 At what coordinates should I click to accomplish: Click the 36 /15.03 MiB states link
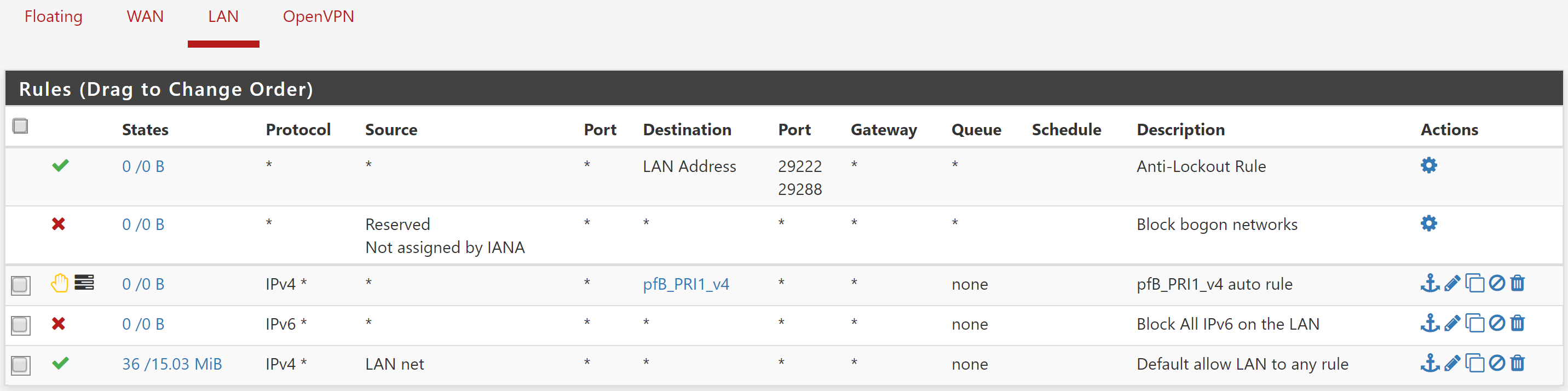tap(172, 364)
